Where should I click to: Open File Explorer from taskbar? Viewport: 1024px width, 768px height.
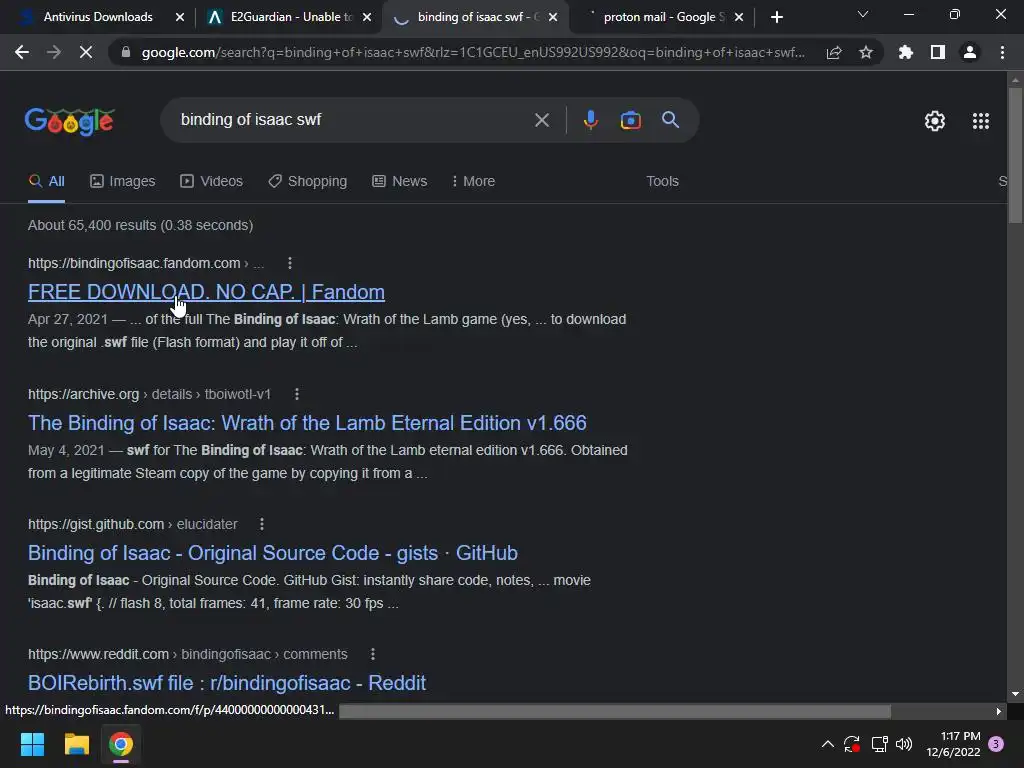click(x=76, y=744)
